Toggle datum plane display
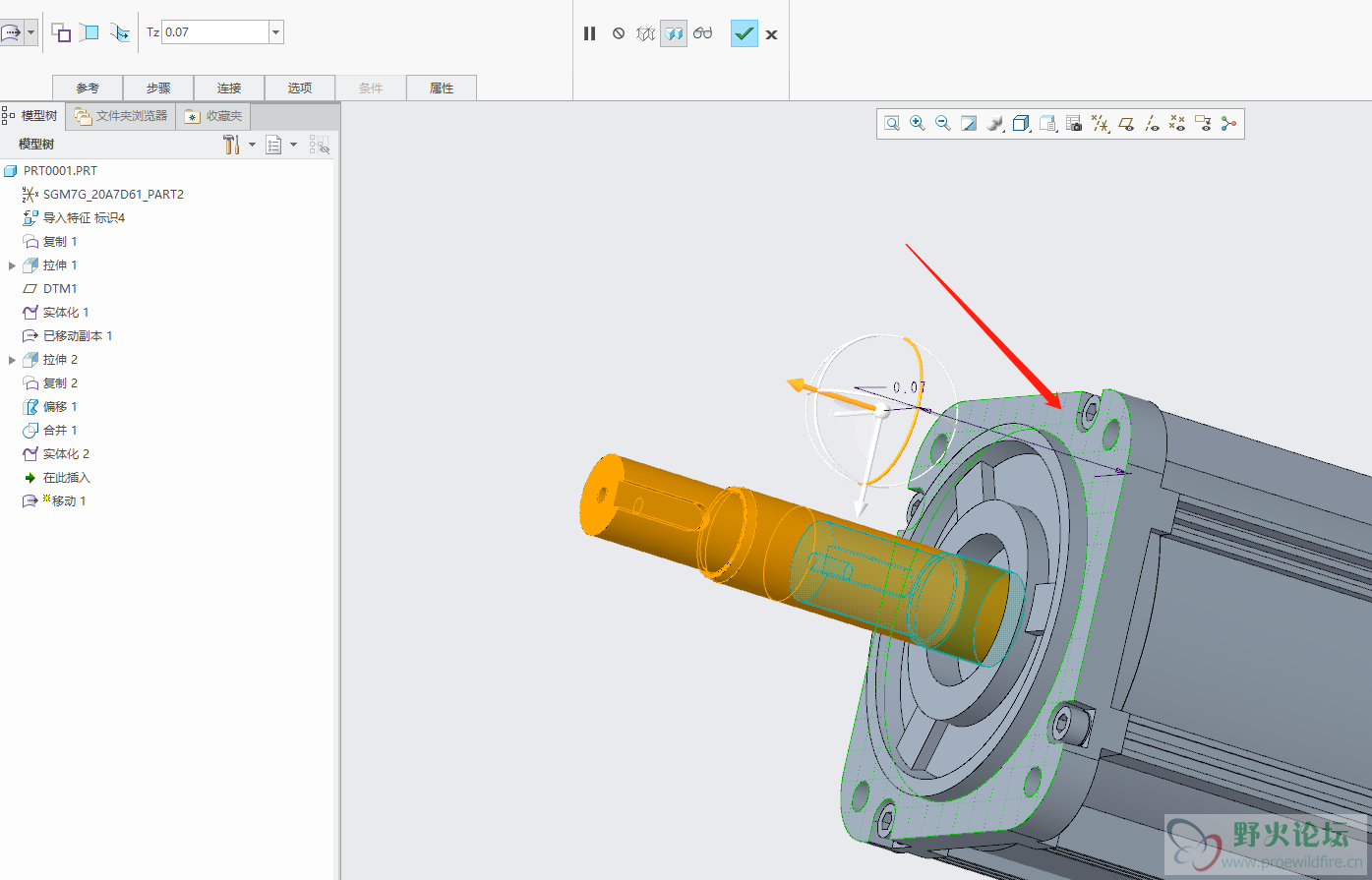 pyautogui.click(x=1126, y=123)
